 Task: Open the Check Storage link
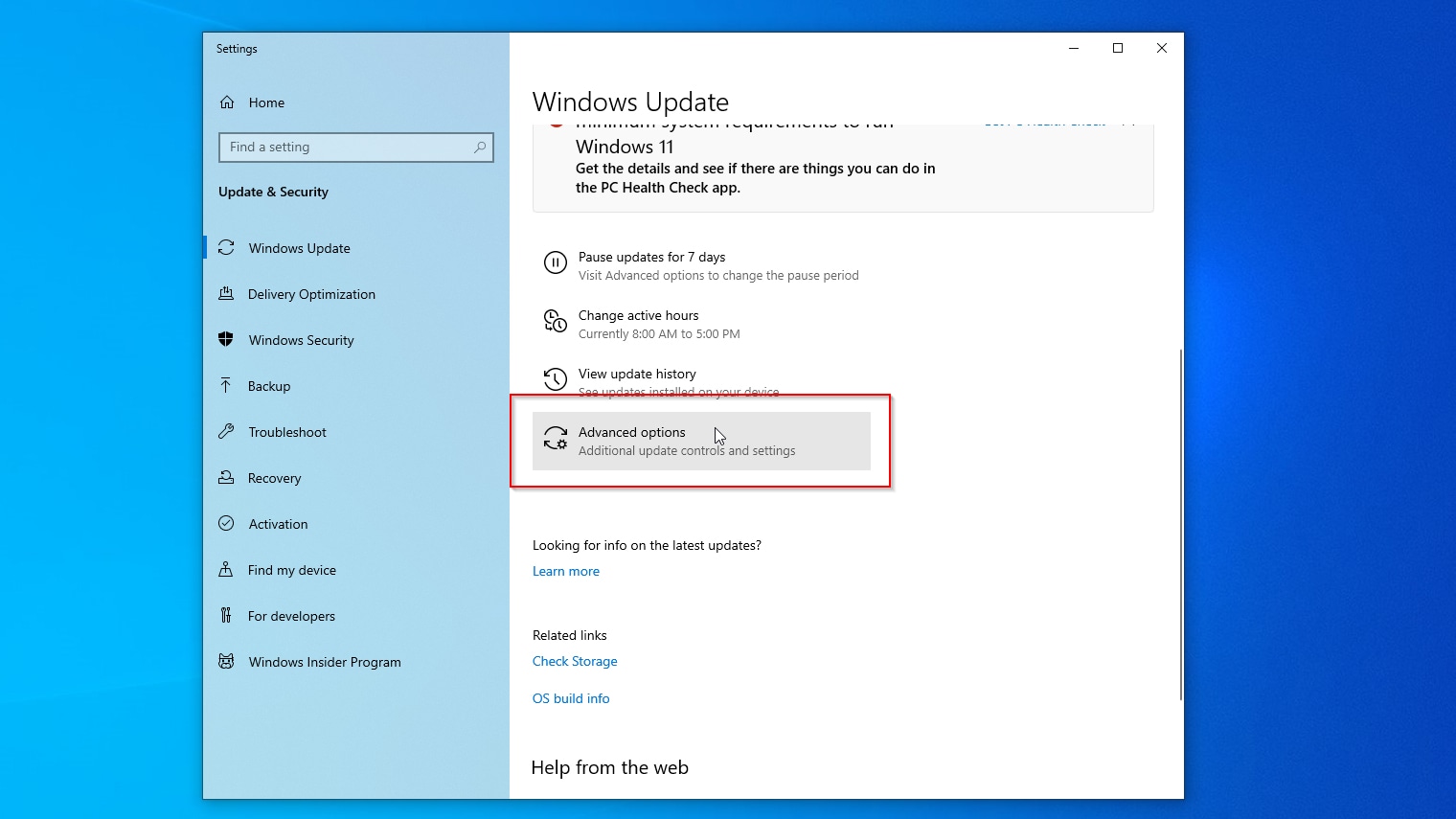(x=575, y=661)
